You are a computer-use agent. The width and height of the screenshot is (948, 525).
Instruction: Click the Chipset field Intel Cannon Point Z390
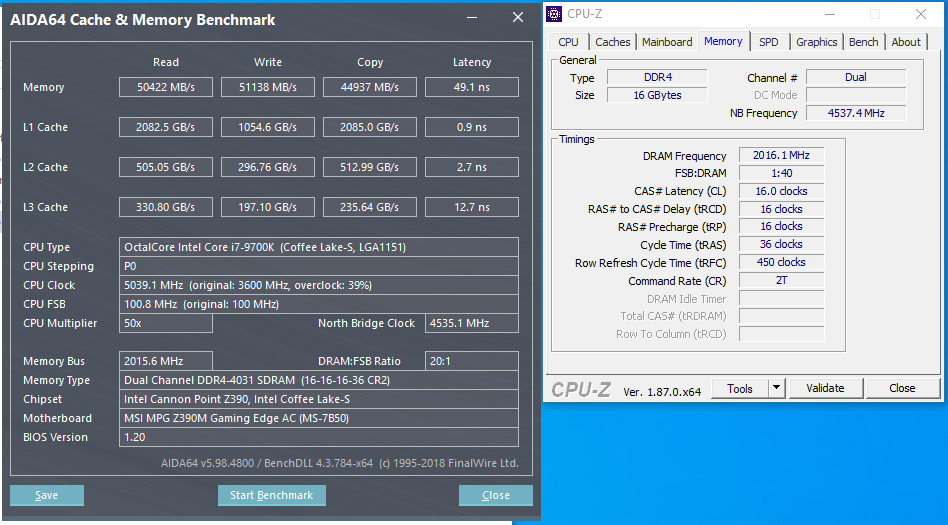(319, 399)
